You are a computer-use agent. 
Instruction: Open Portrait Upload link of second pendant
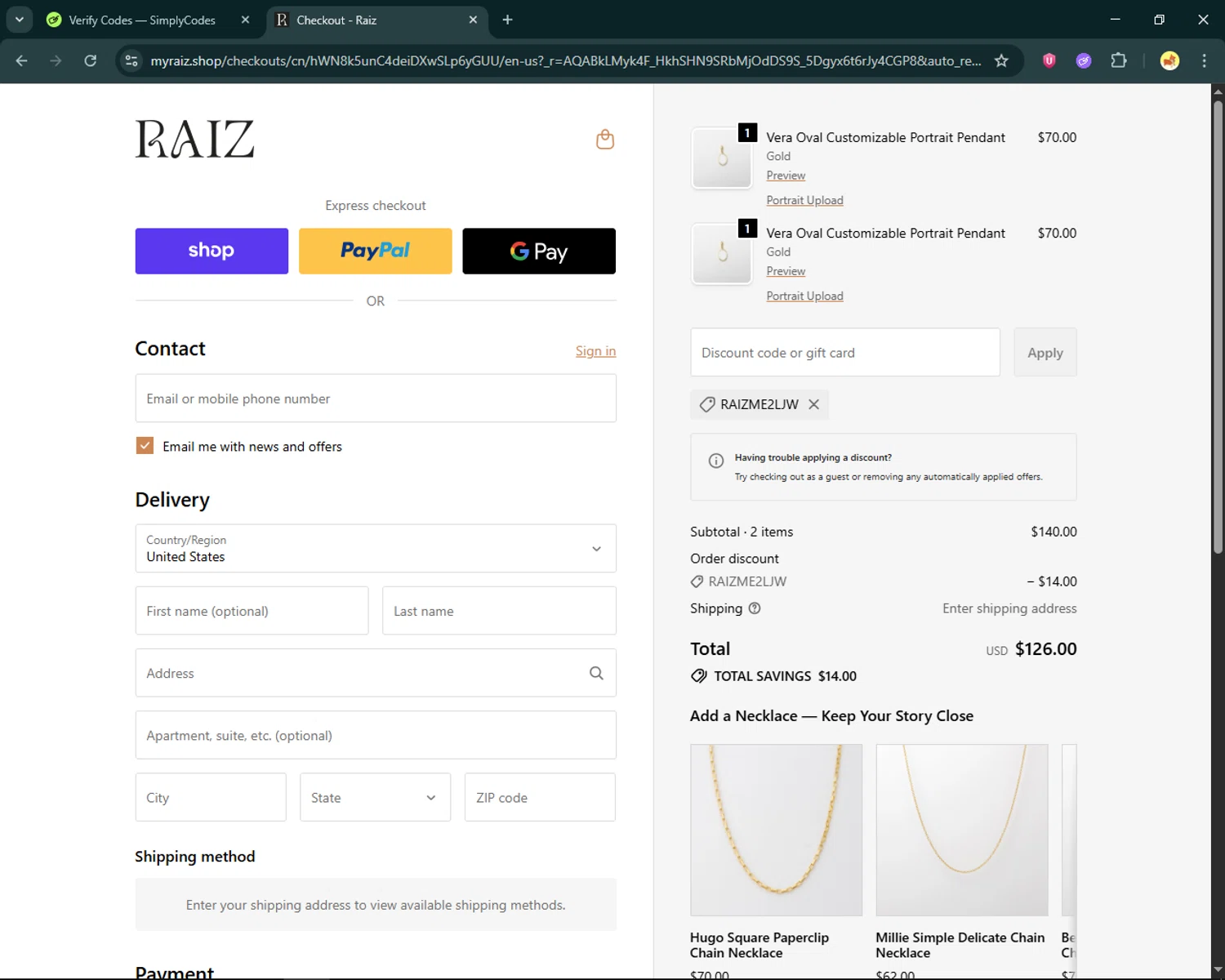pyautogui.click(x=804, y=296)
